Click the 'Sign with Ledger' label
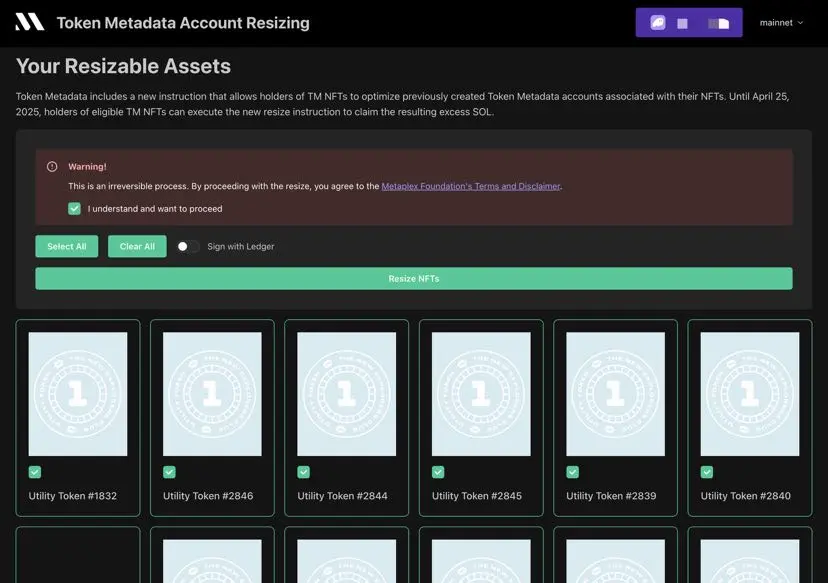Screen dimensions: 828x583 coord(241,247)
